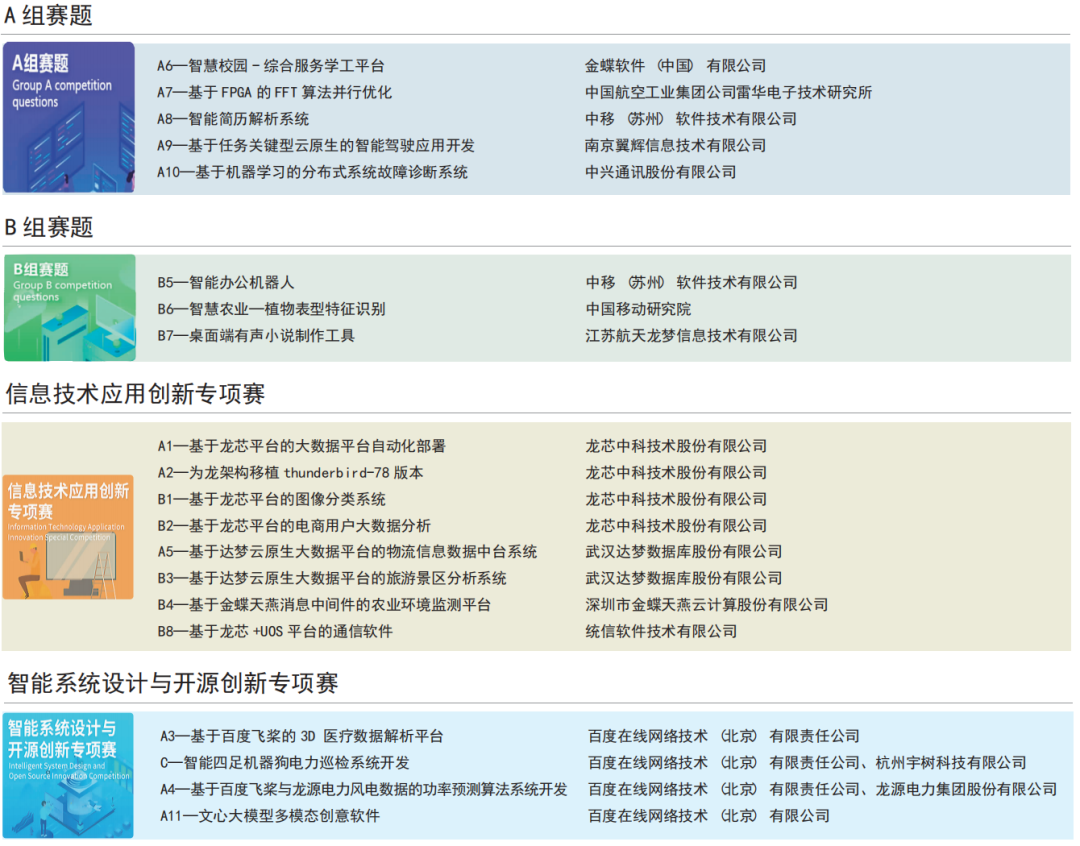Open the blue 智能系统设计与开源创新专项赛 banner
The image size is (1080, 846).
click(x=68, y=775)
